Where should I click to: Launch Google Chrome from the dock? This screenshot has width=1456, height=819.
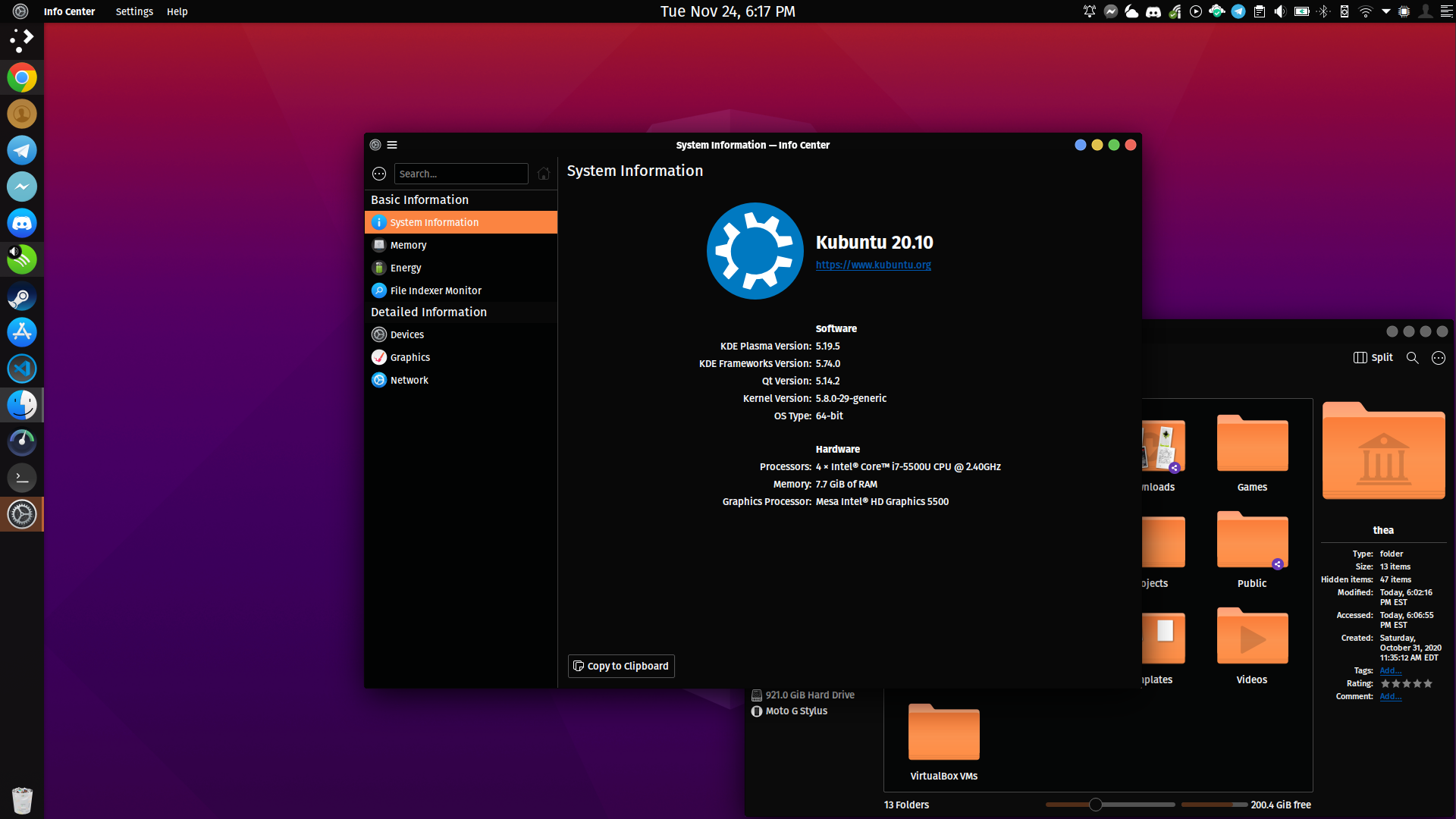pyautogui.click(x=22, y=77)
